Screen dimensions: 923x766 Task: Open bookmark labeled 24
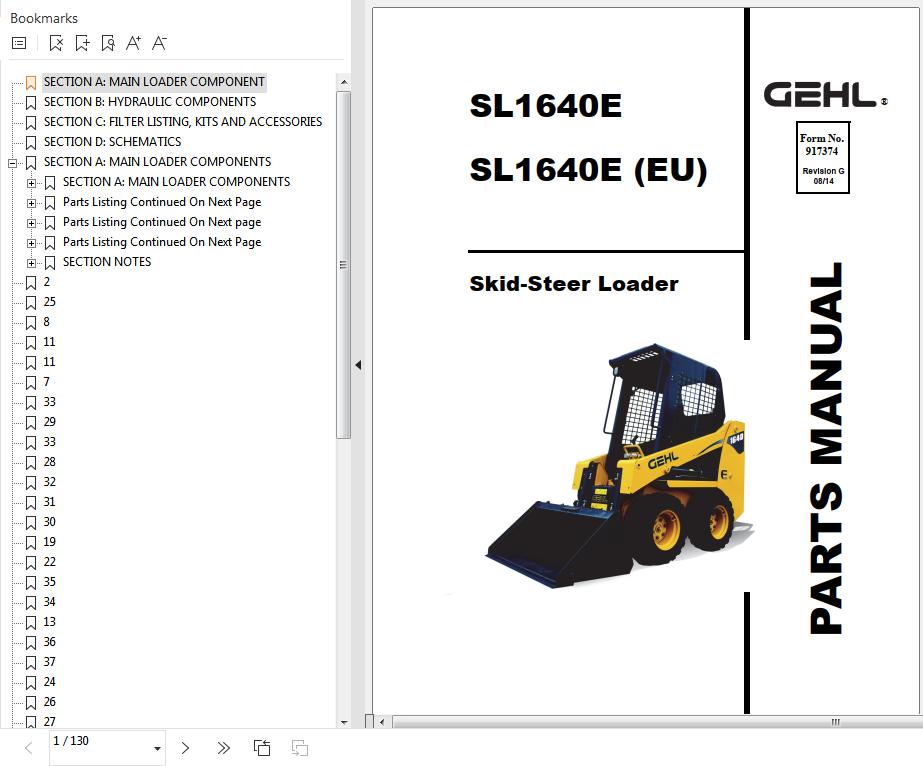49,682
